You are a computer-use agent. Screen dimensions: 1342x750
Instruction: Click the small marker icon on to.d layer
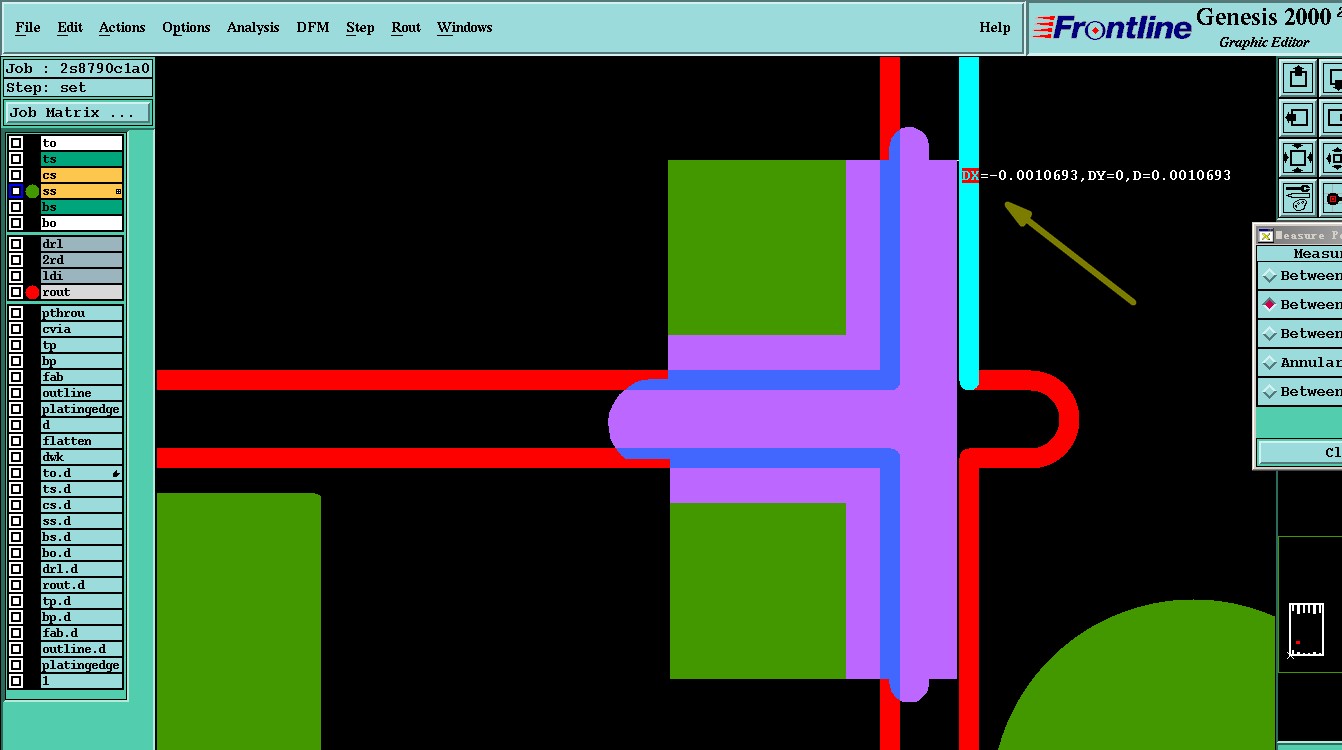pos(116,473)
